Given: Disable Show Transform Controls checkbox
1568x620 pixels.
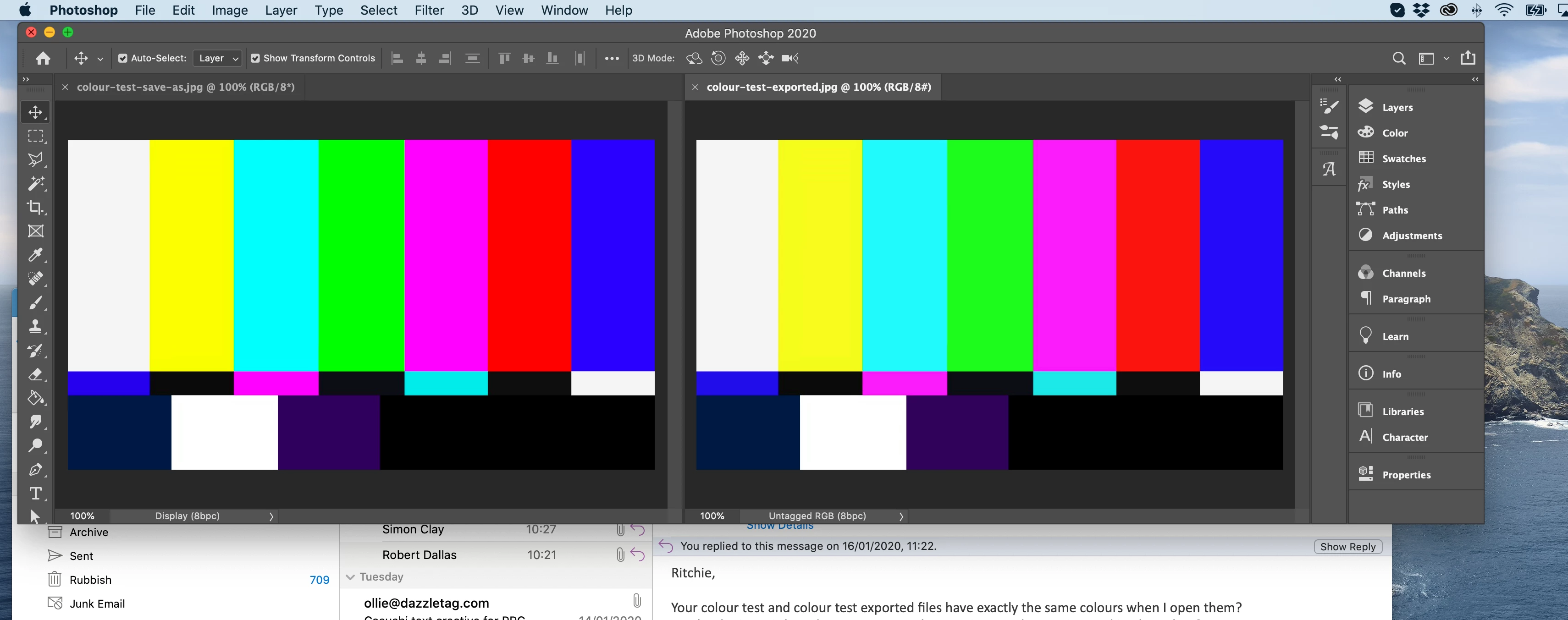Looking at the screenshot, I should point(256,58).
